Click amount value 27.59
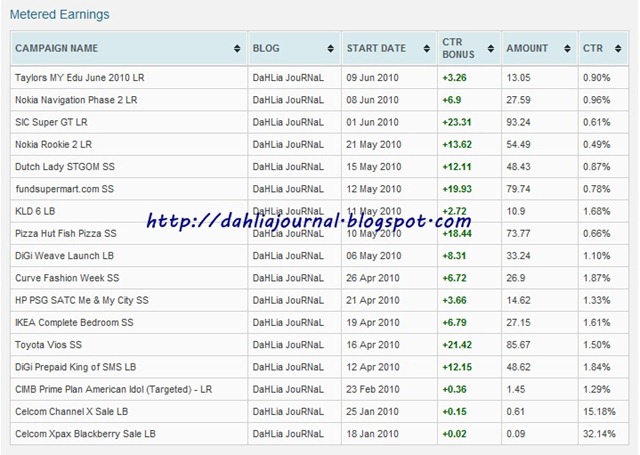The height and width of the screenshot is (455, 640). [518, 100]
